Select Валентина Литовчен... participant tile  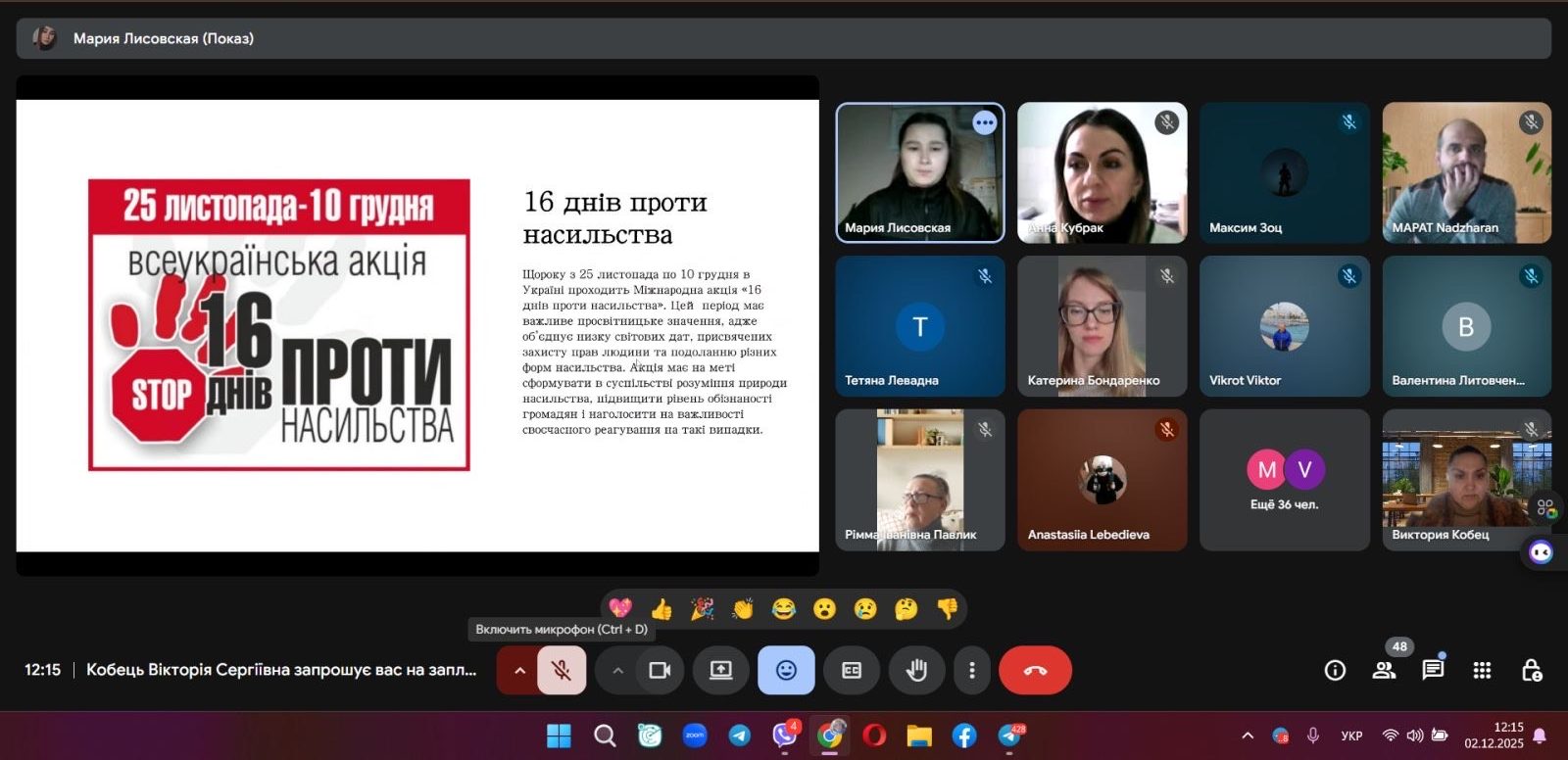[1467, 326]
